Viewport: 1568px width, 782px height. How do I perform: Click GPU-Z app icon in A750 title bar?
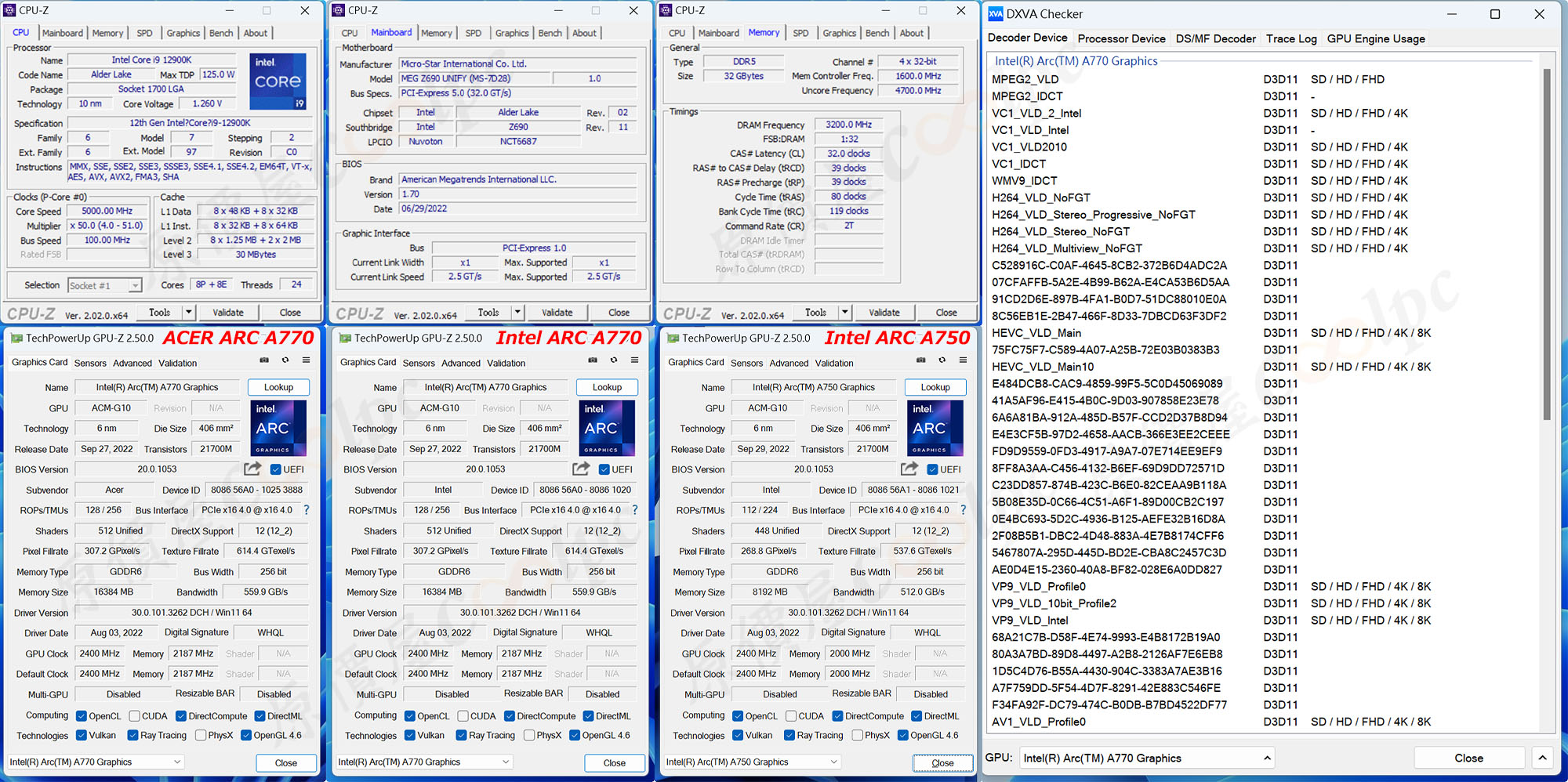pos(673,338)
